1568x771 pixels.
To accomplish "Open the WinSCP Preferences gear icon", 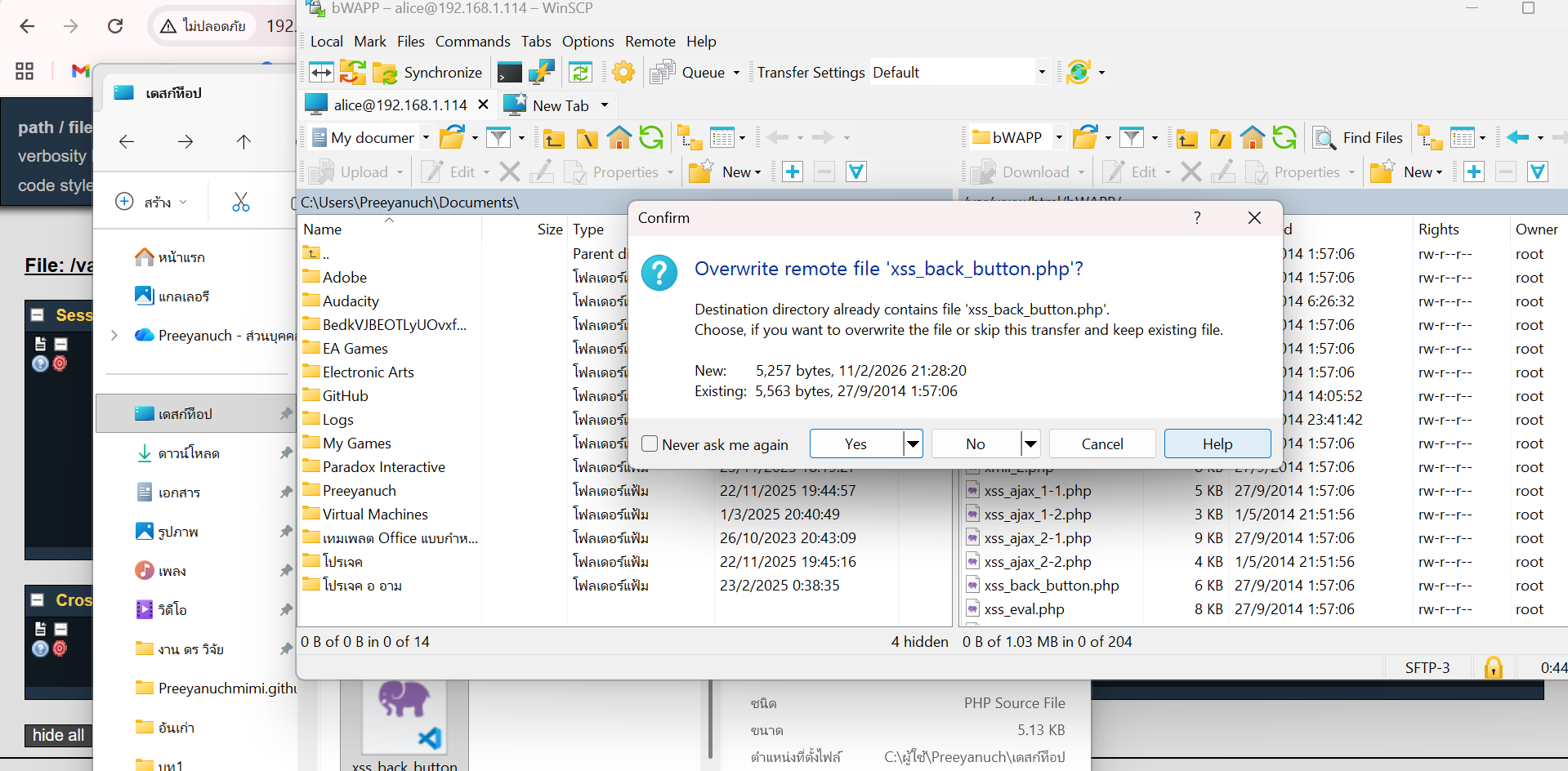I will (623, 73).
